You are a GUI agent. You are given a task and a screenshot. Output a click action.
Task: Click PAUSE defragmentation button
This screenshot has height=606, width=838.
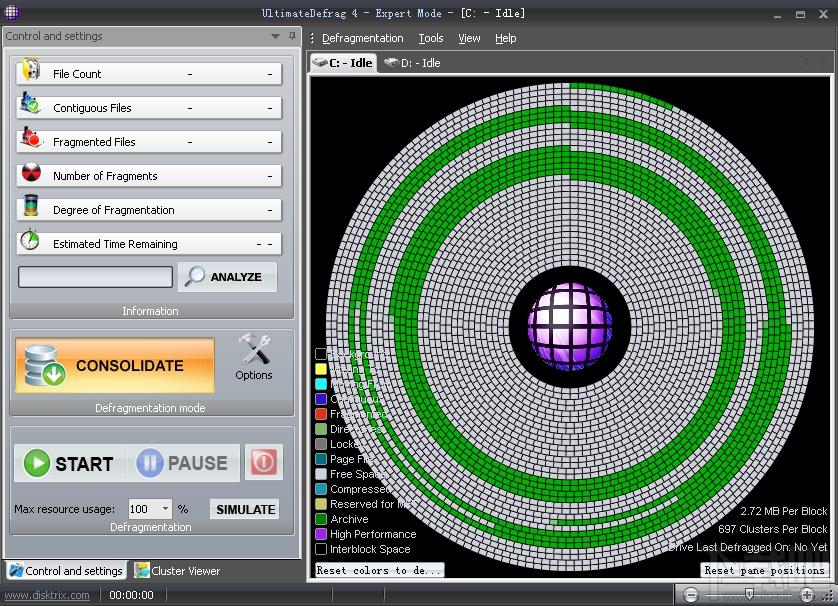coord(183,463)
